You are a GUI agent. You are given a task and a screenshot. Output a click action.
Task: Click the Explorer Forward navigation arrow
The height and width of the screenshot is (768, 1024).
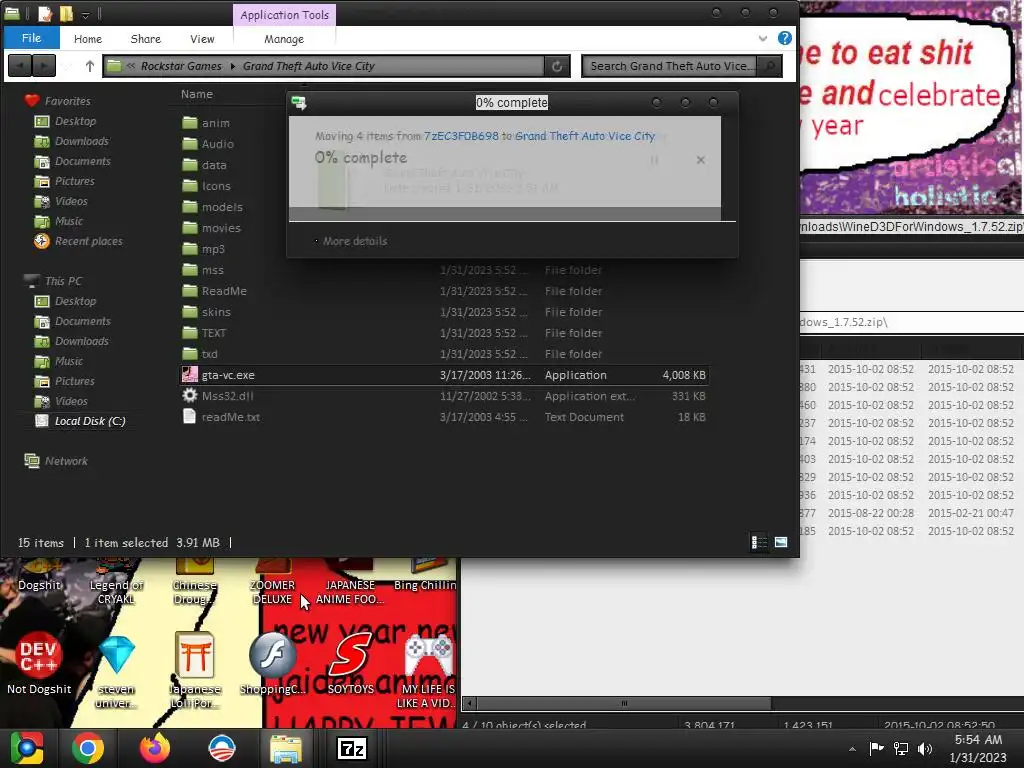[x=44, y=66]
